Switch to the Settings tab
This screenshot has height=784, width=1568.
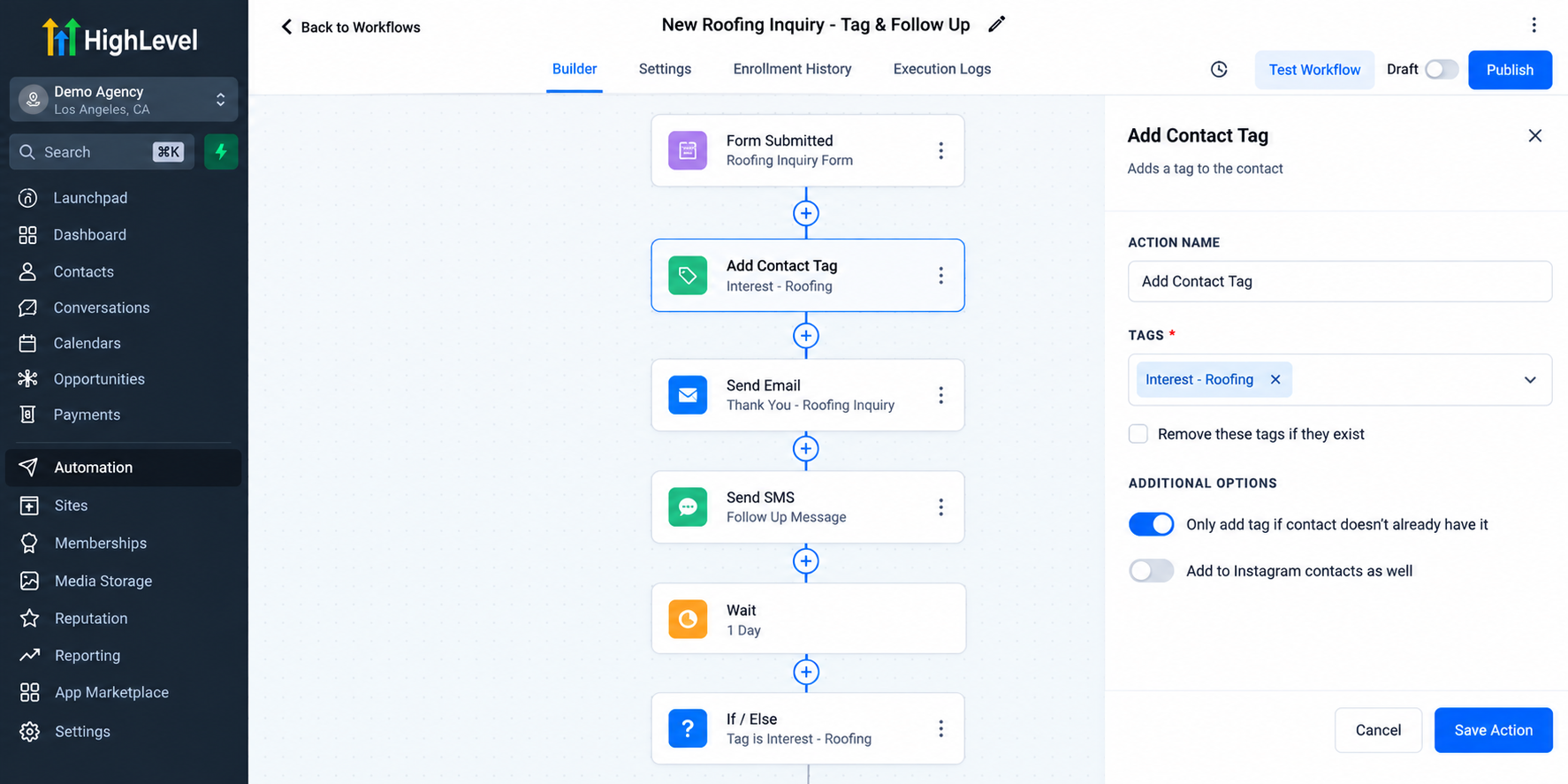click(x=665, y=69)
